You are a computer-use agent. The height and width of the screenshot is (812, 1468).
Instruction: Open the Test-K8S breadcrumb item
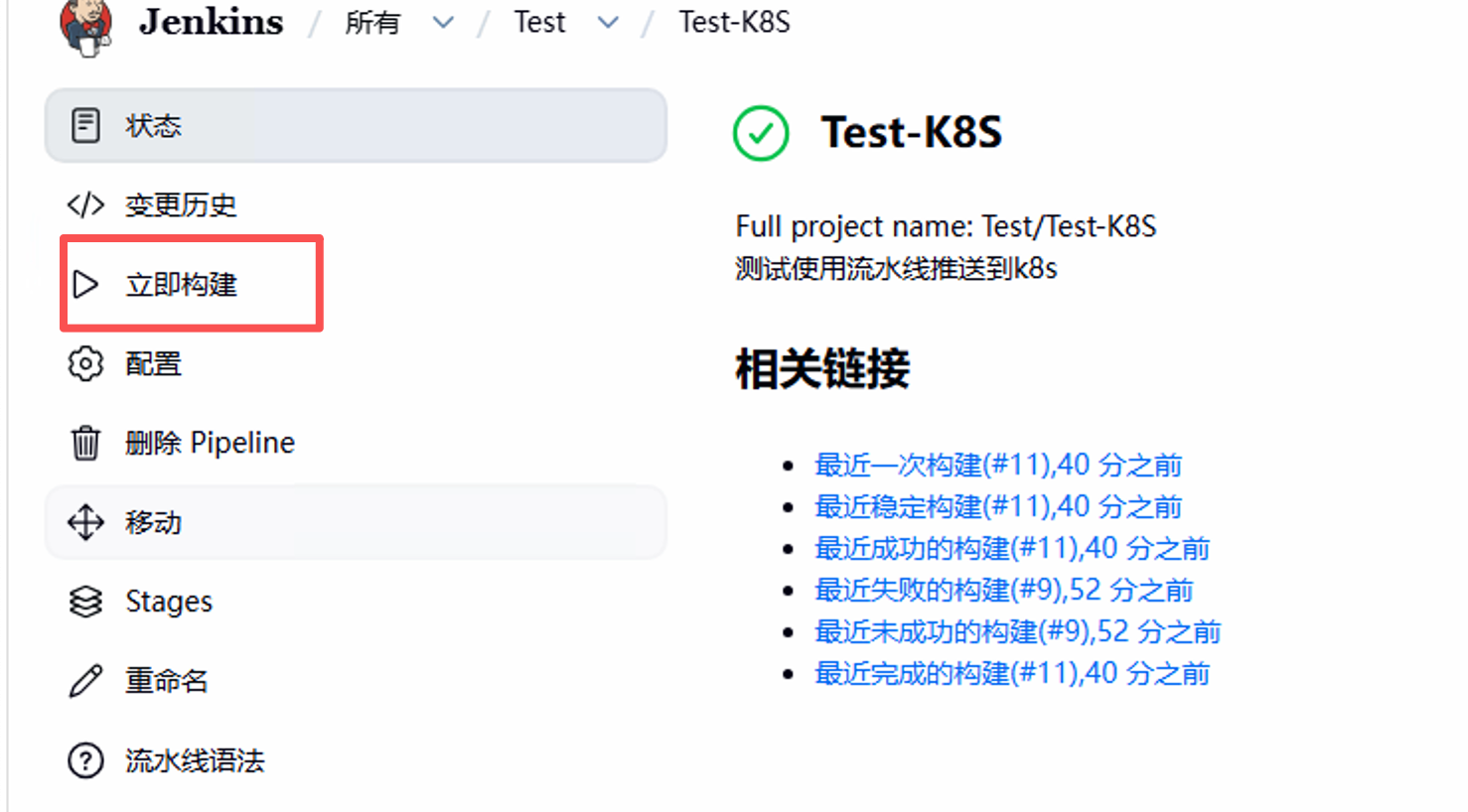pyautogui.click(x=734, y=22)
